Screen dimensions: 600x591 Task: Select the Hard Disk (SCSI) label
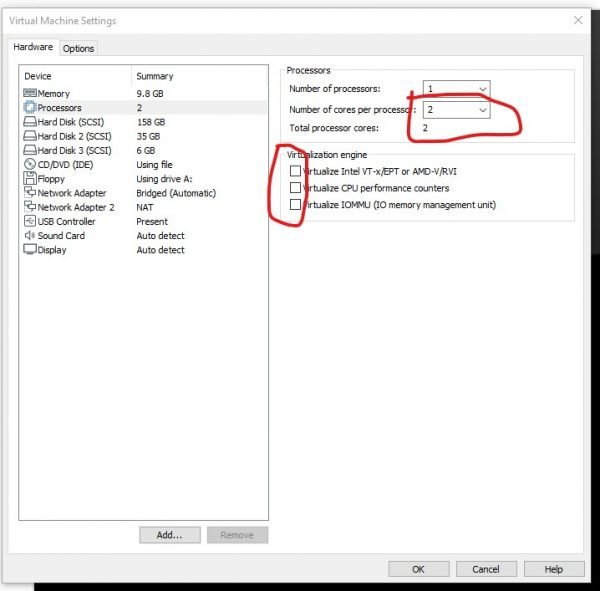[71, 122]
